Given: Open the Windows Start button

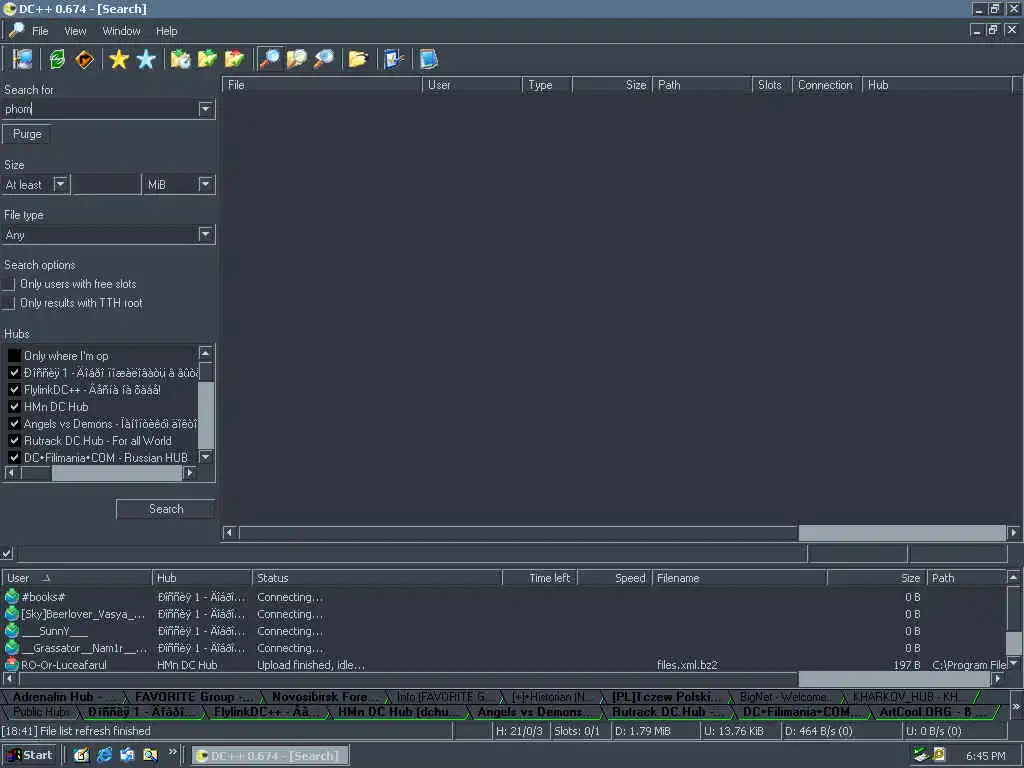Looking at the screenshot, I should [x=30, y=755].
